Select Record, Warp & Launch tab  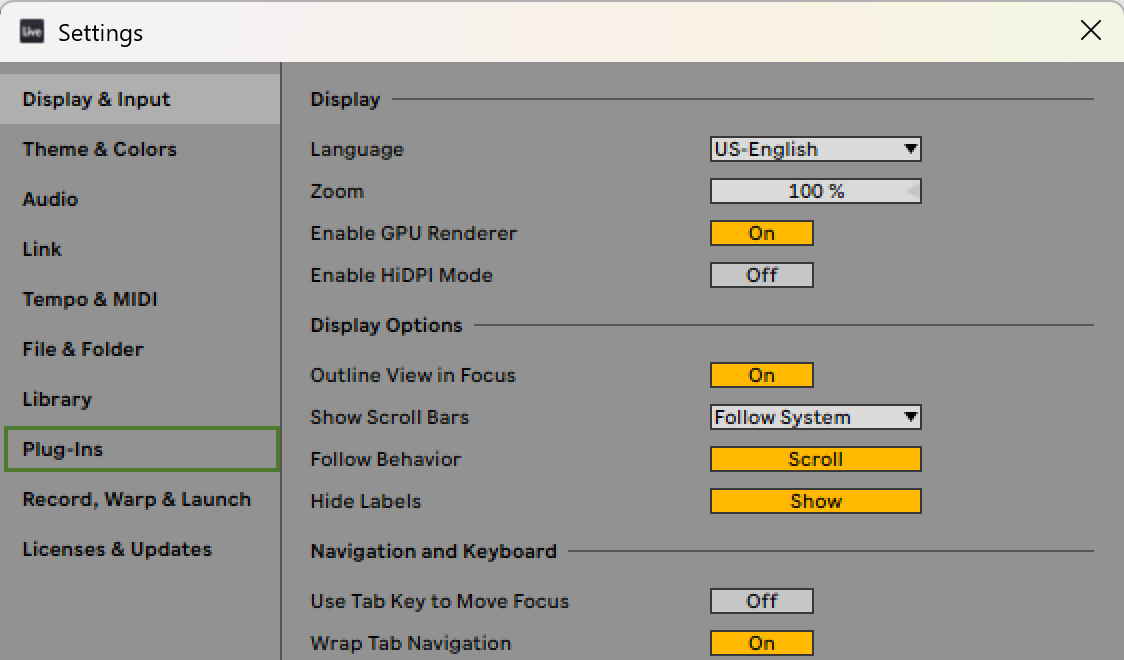[x=140, y=499]
